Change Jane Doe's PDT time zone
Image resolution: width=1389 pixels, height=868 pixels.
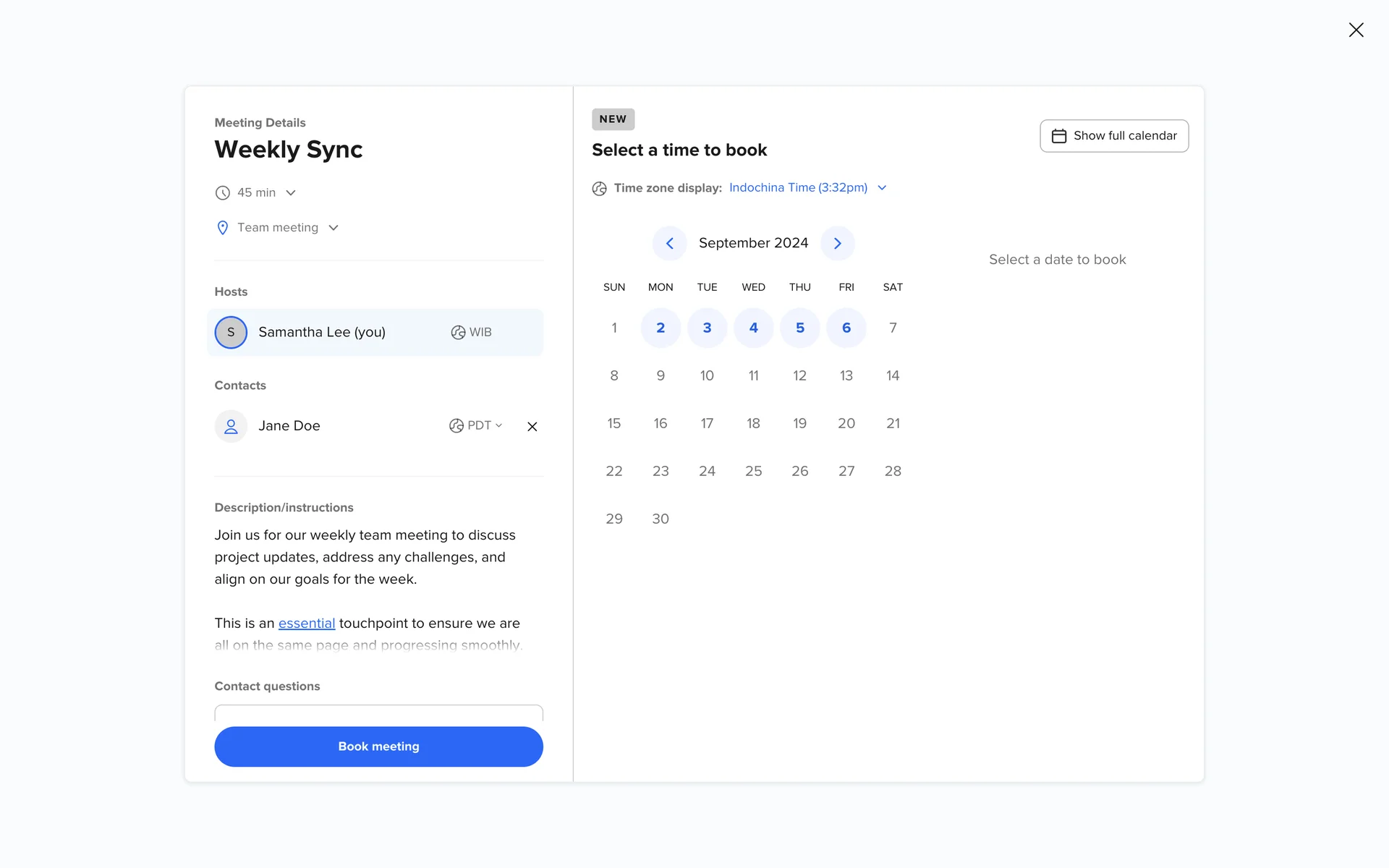point(476,426)
